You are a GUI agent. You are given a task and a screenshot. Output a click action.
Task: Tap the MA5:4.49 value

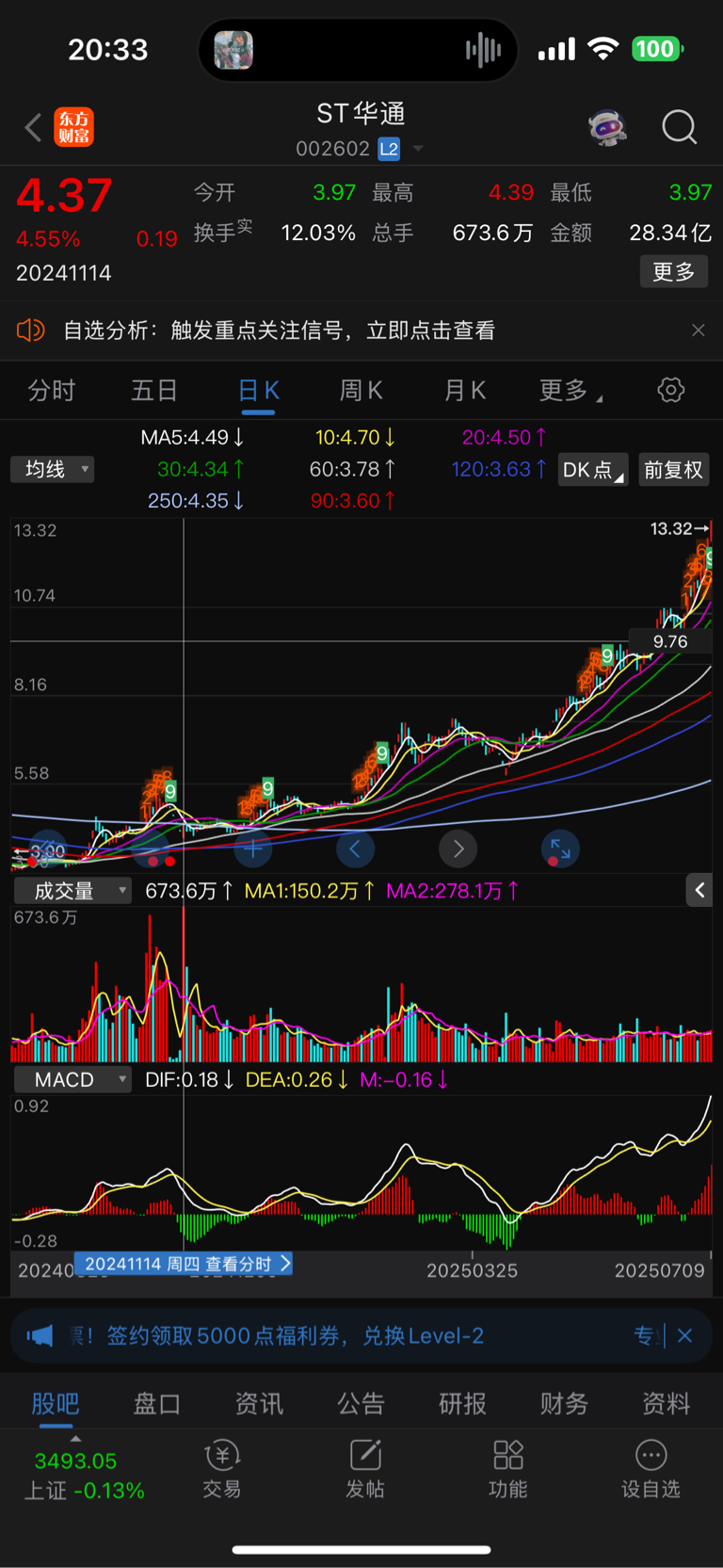(x=193, y=437)
